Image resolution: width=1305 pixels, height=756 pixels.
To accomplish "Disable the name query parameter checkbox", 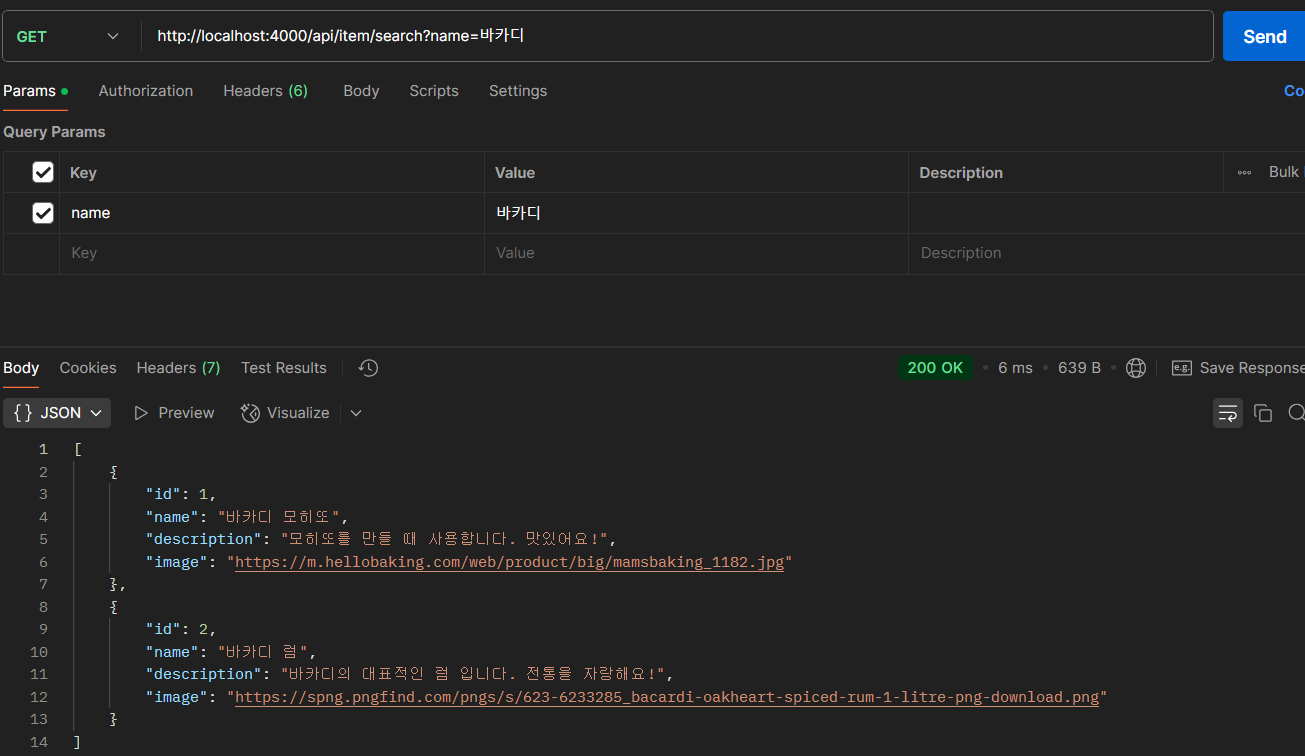I will click(42, 212).
